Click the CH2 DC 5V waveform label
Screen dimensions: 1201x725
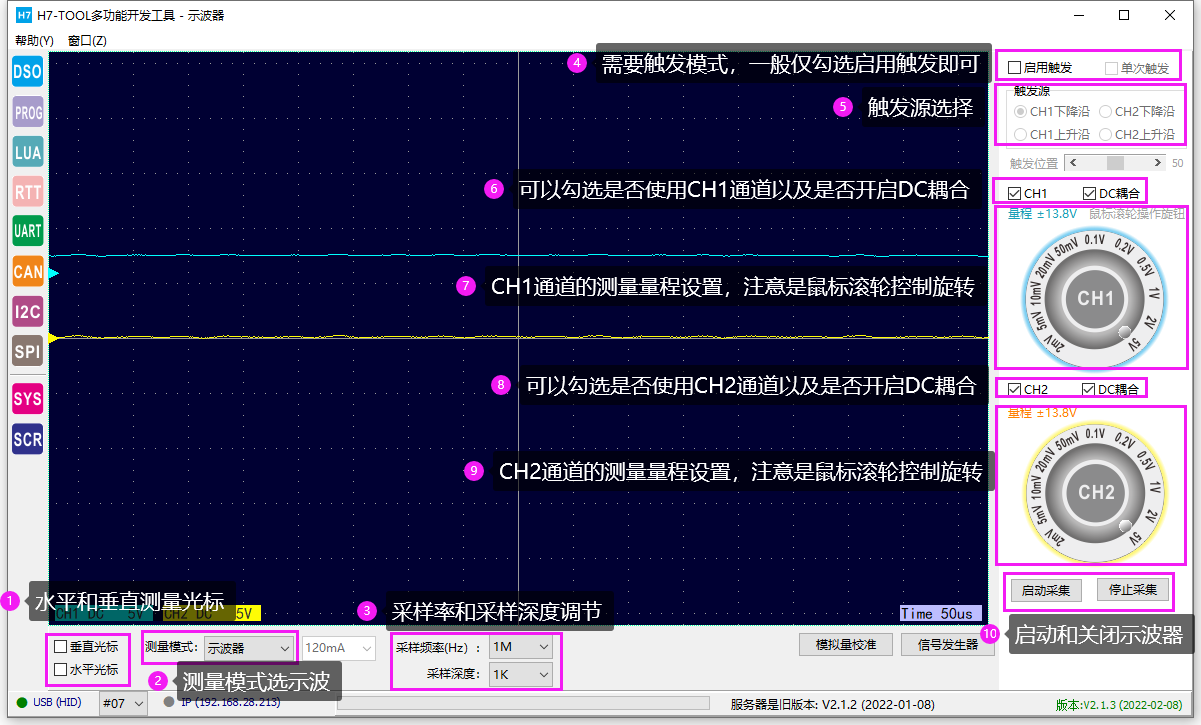pos(211,613)
